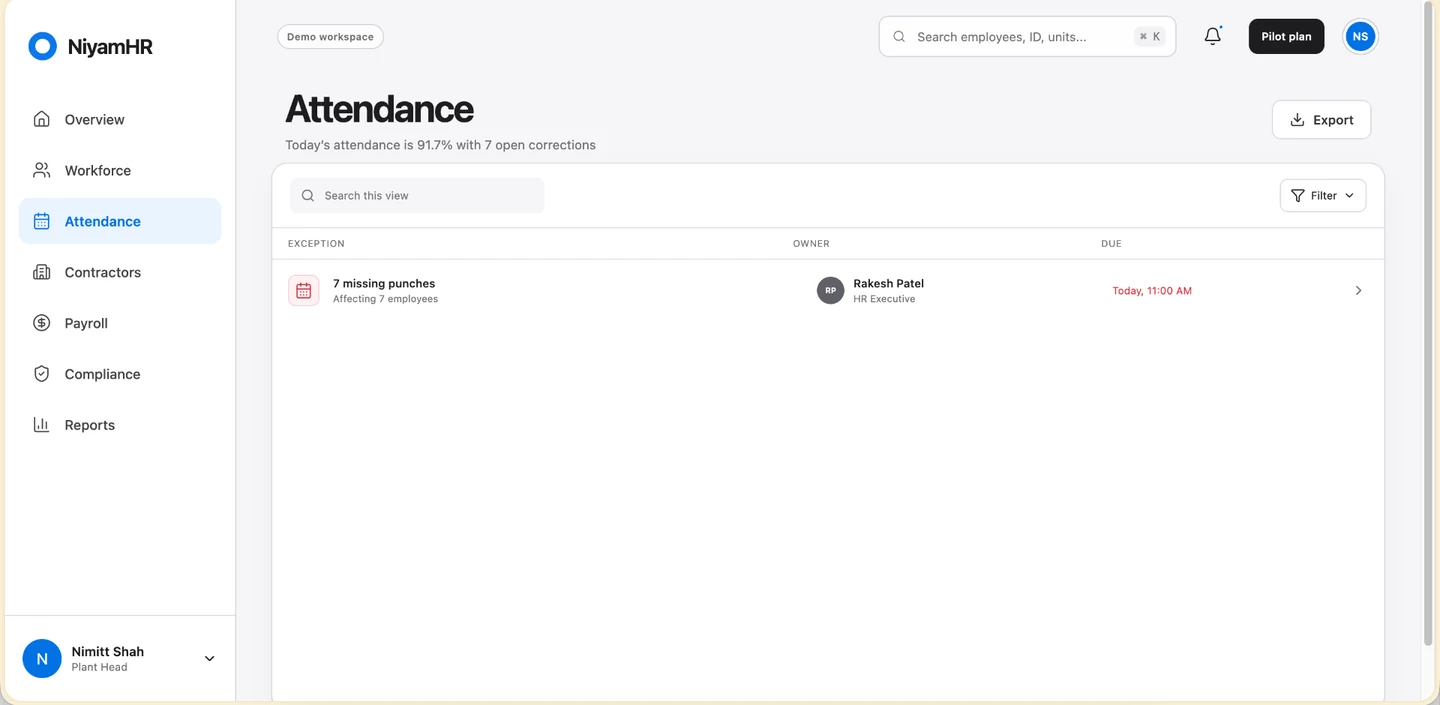Click the ⌘ K shortcut badge
This screenshot has width=1440, height=705.
click(1149, 37)
